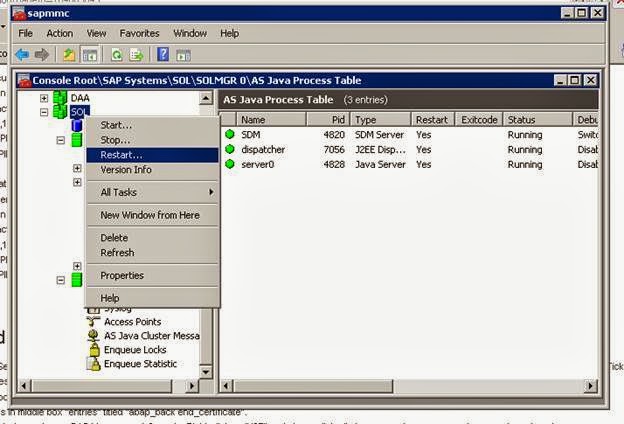
Task: Click tree pane scroll down arrow
Action: [x=206, y=372]
